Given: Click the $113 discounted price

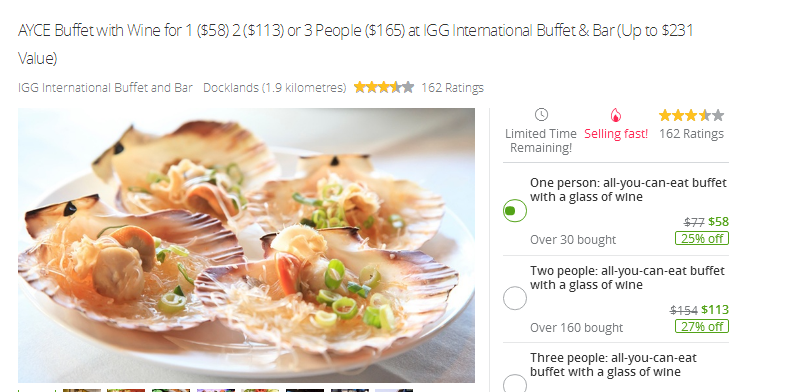Looking at the screenshot, I should pos(715,309).
